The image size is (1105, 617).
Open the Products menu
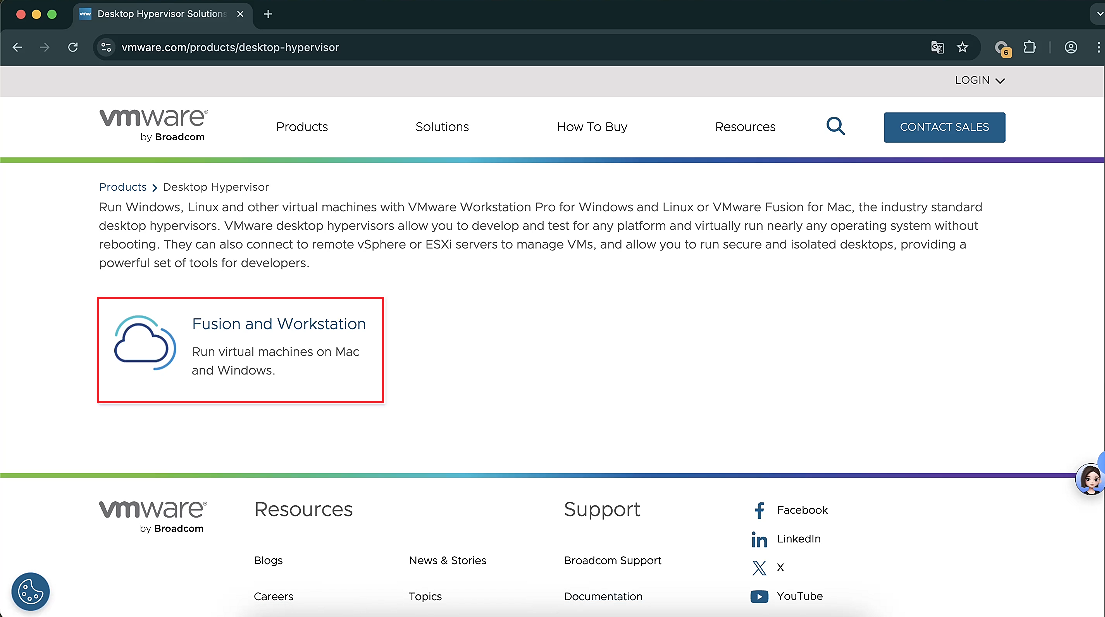pos(302,127)
